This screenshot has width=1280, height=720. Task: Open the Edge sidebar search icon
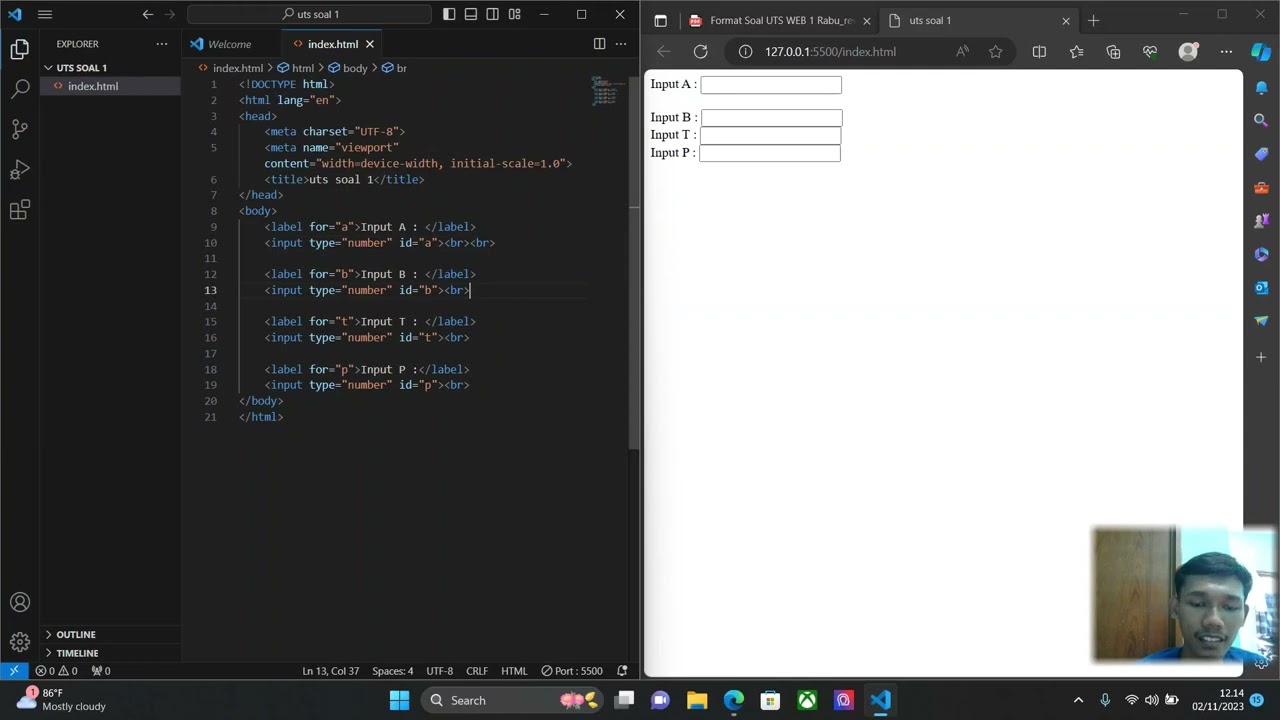pos(1261,120)
